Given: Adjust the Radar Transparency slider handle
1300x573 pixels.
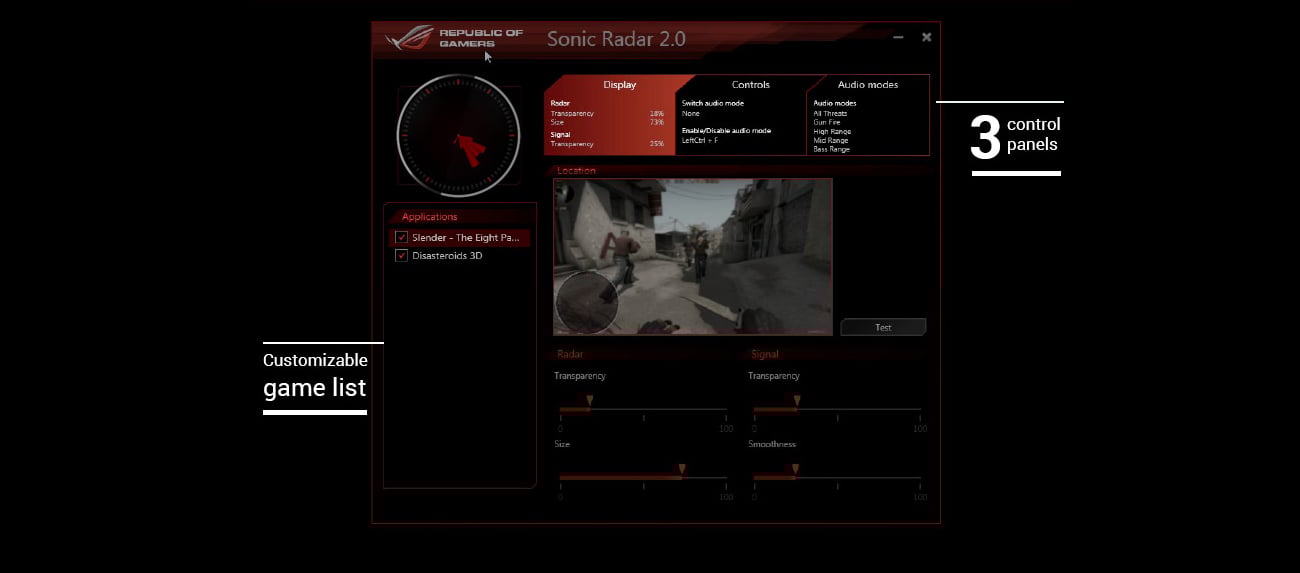Looking at the screenshot, I should [x=589, y=400].
